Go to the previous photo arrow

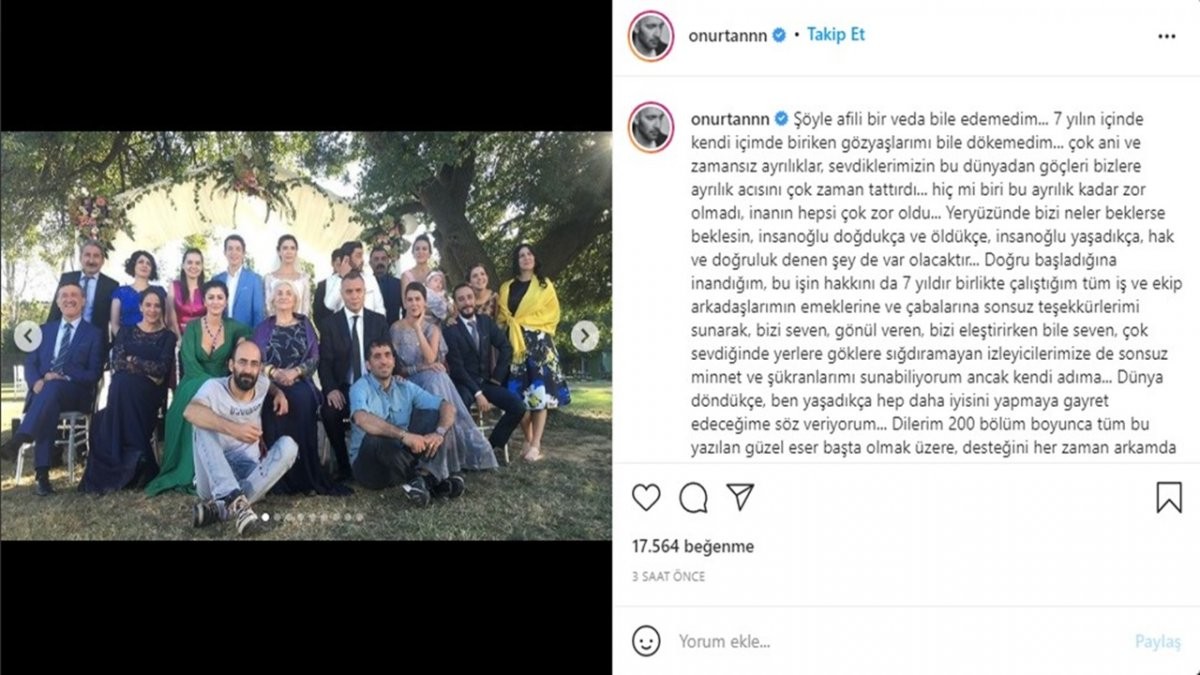(28, 336)
